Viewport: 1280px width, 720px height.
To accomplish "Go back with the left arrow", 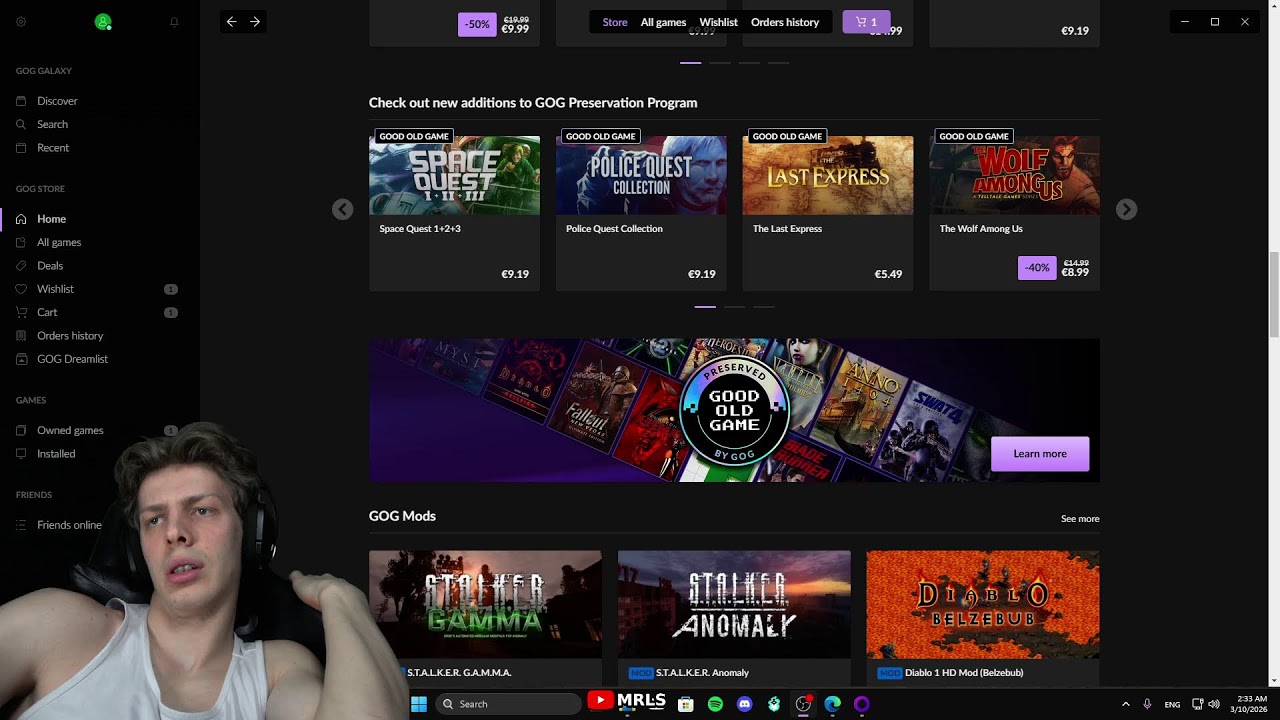I will pos(231,22).
